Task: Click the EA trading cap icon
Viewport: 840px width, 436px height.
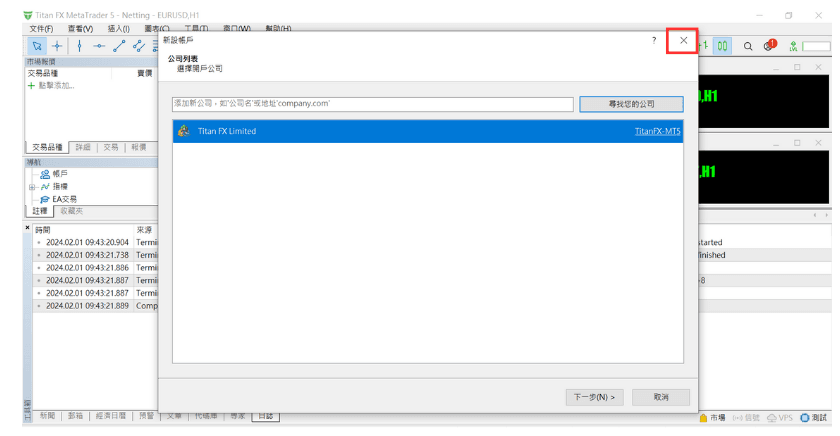Action: coord(45,199)
